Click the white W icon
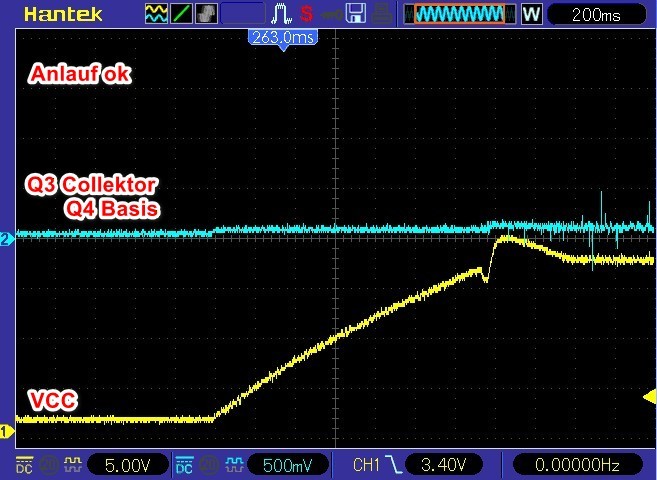 531,14
